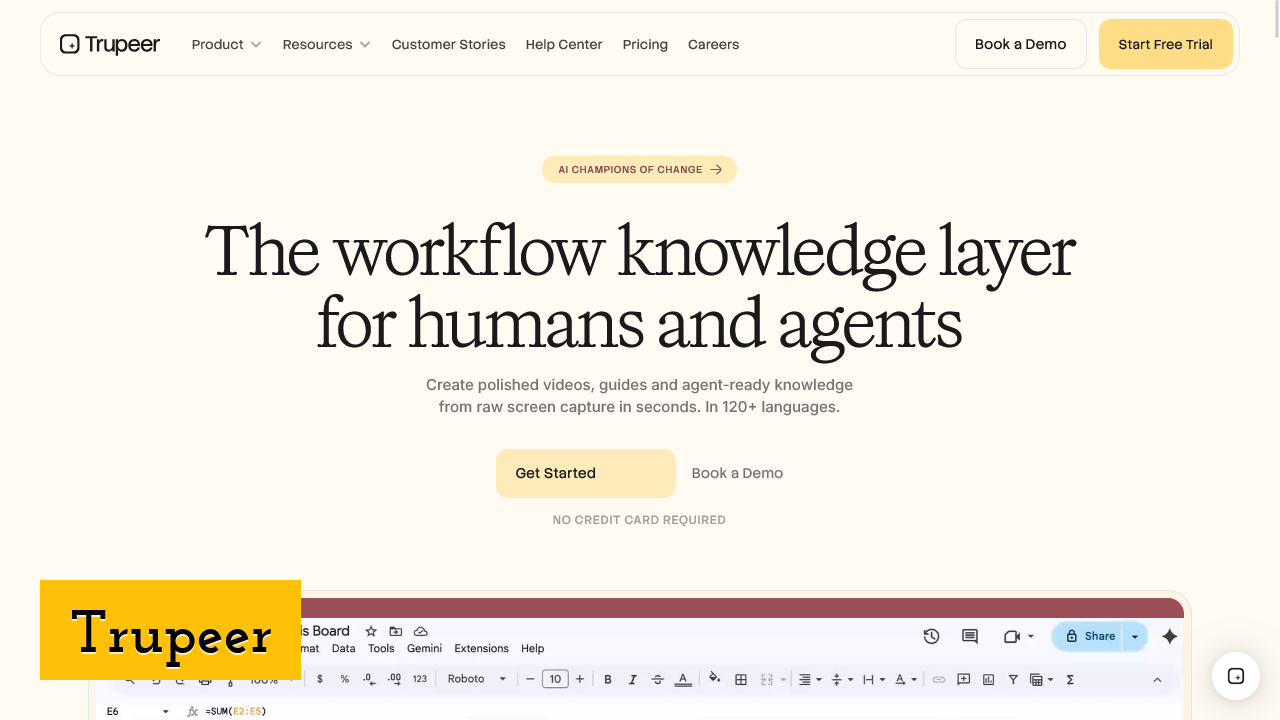Decrease font size with the minus icon
Viewport: 1280px width, 720px height.
click(x=530, y=679)
